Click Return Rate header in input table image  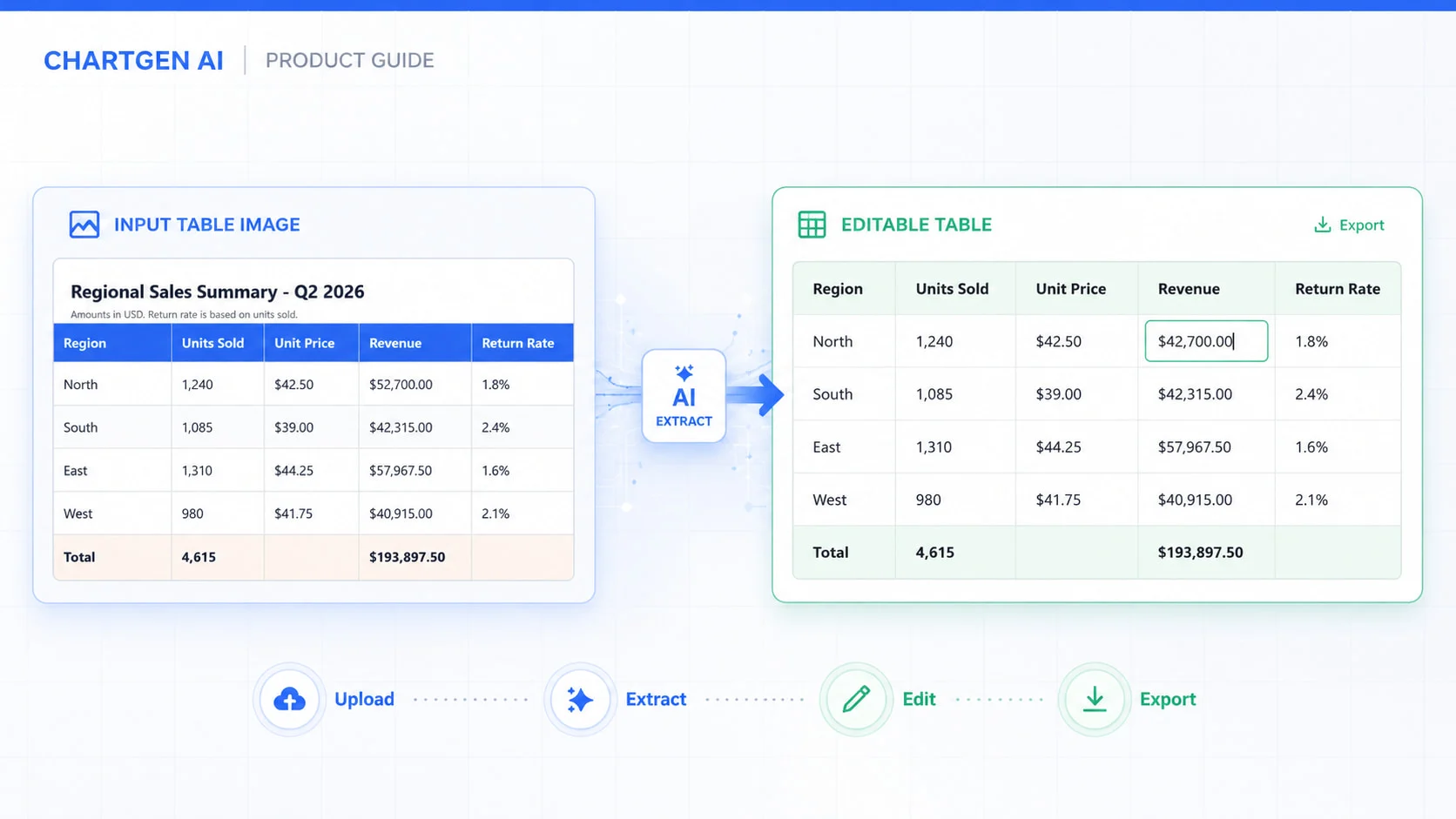click(x=517, y=343)
